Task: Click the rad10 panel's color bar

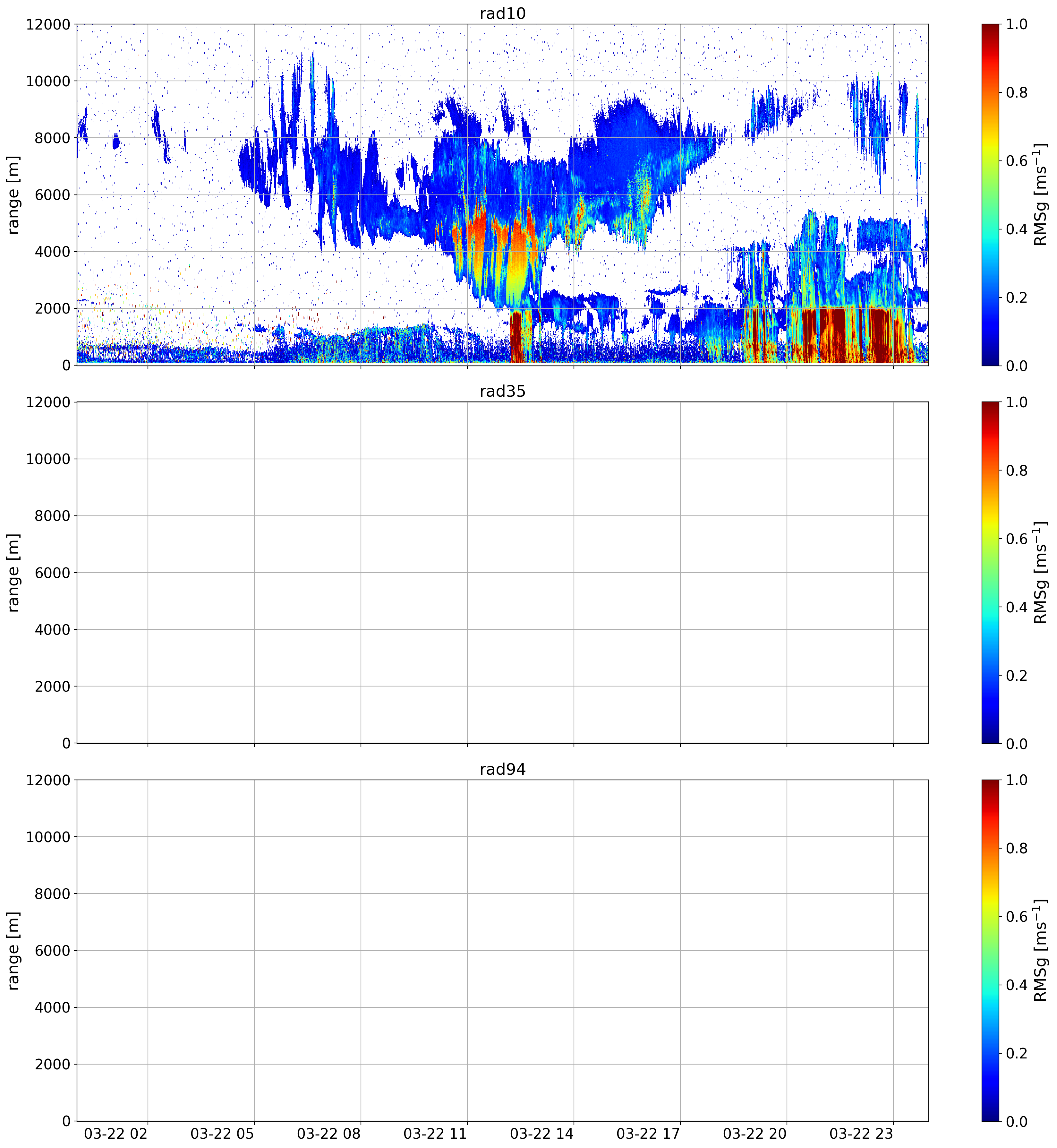Action: click(x=990, y=194)
